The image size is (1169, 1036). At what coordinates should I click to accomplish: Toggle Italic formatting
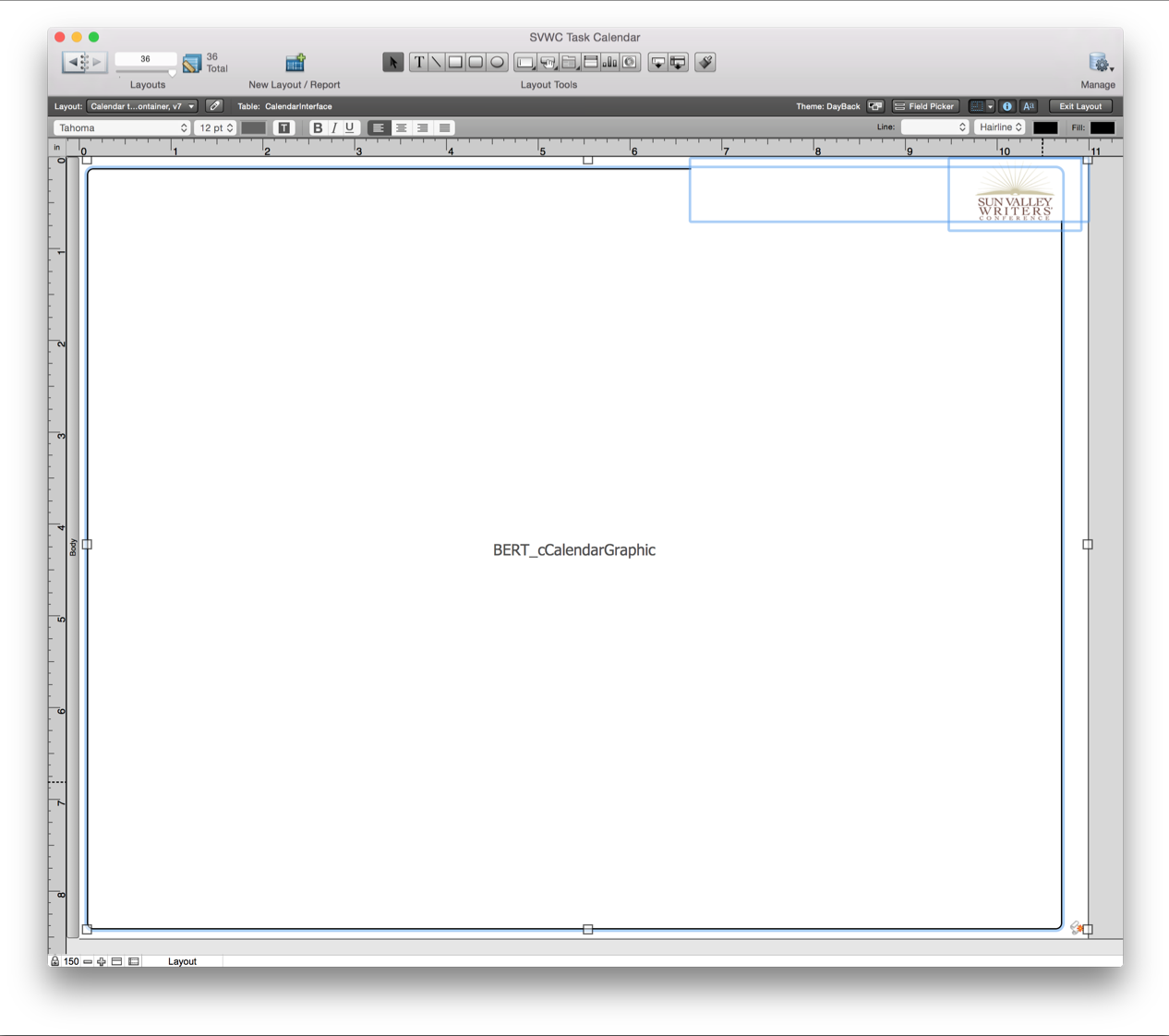[334, 127]
